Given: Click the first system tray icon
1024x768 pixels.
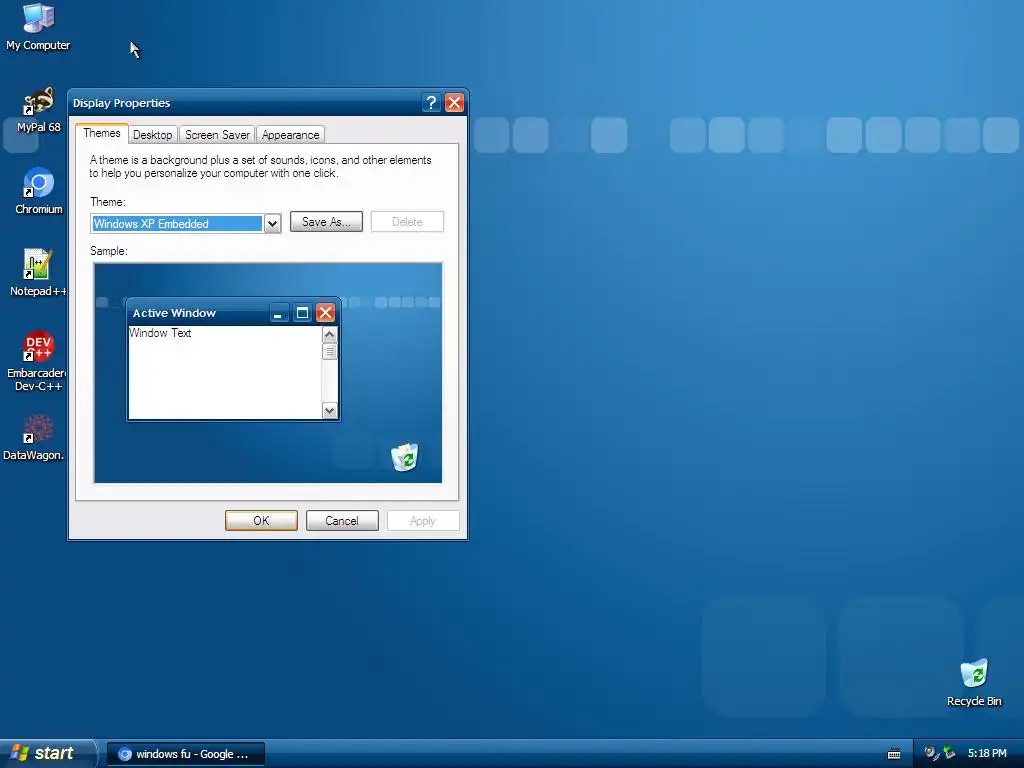Looking at the screenshot, I should (x=932, y=753).
